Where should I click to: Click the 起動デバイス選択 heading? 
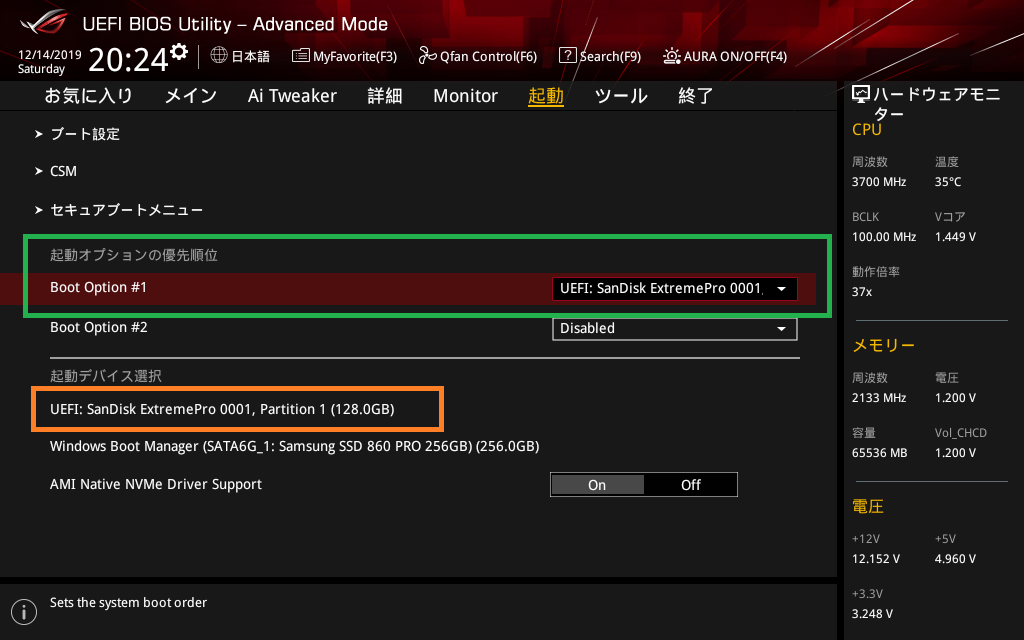pyautogui.click(x=106, y=376)
